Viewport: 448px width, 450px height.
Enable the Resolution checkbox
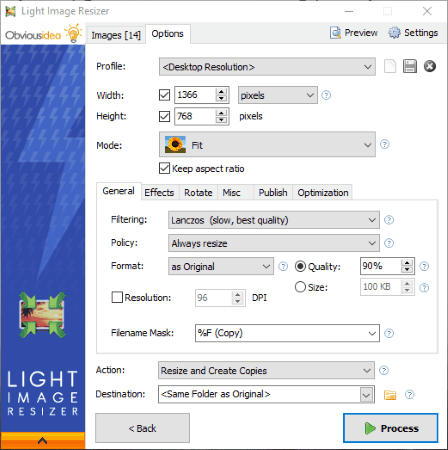tap(117, 297)
